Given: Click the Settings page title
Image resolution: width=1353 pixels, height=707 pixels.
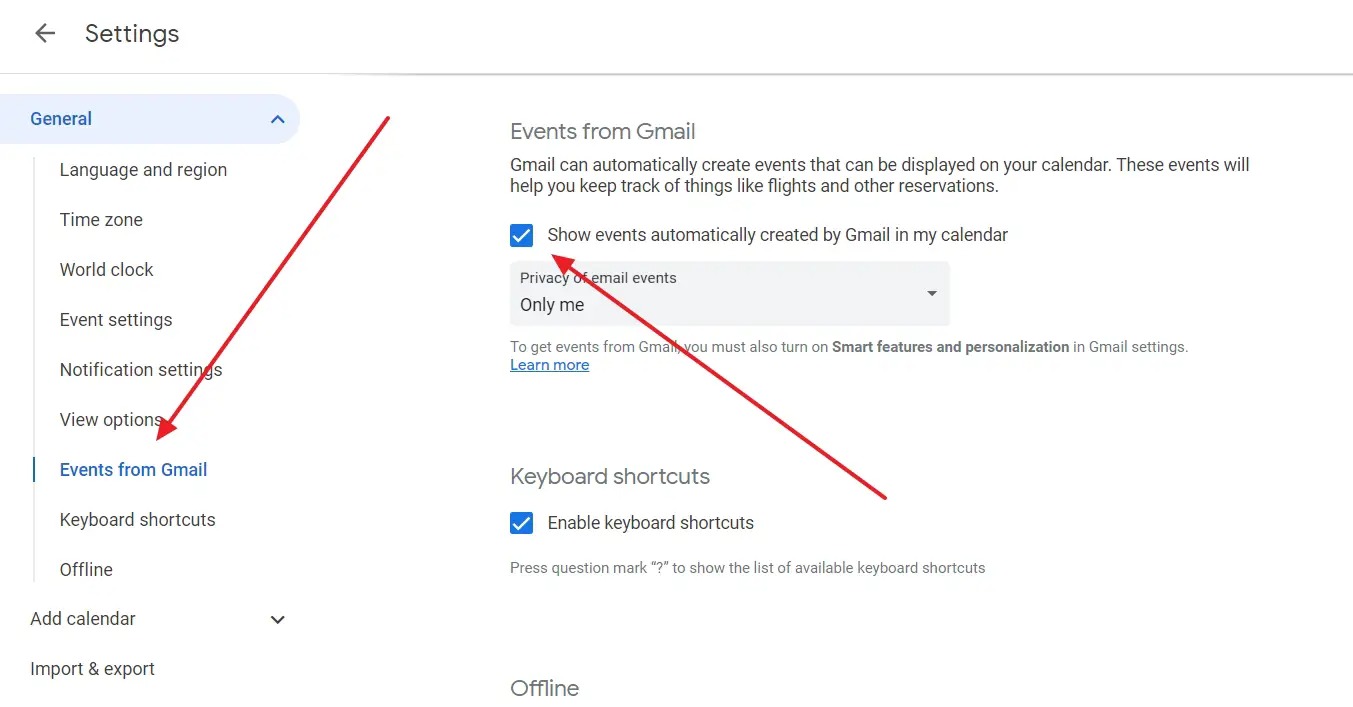Looking at the screenshot, I should (132, 33).
